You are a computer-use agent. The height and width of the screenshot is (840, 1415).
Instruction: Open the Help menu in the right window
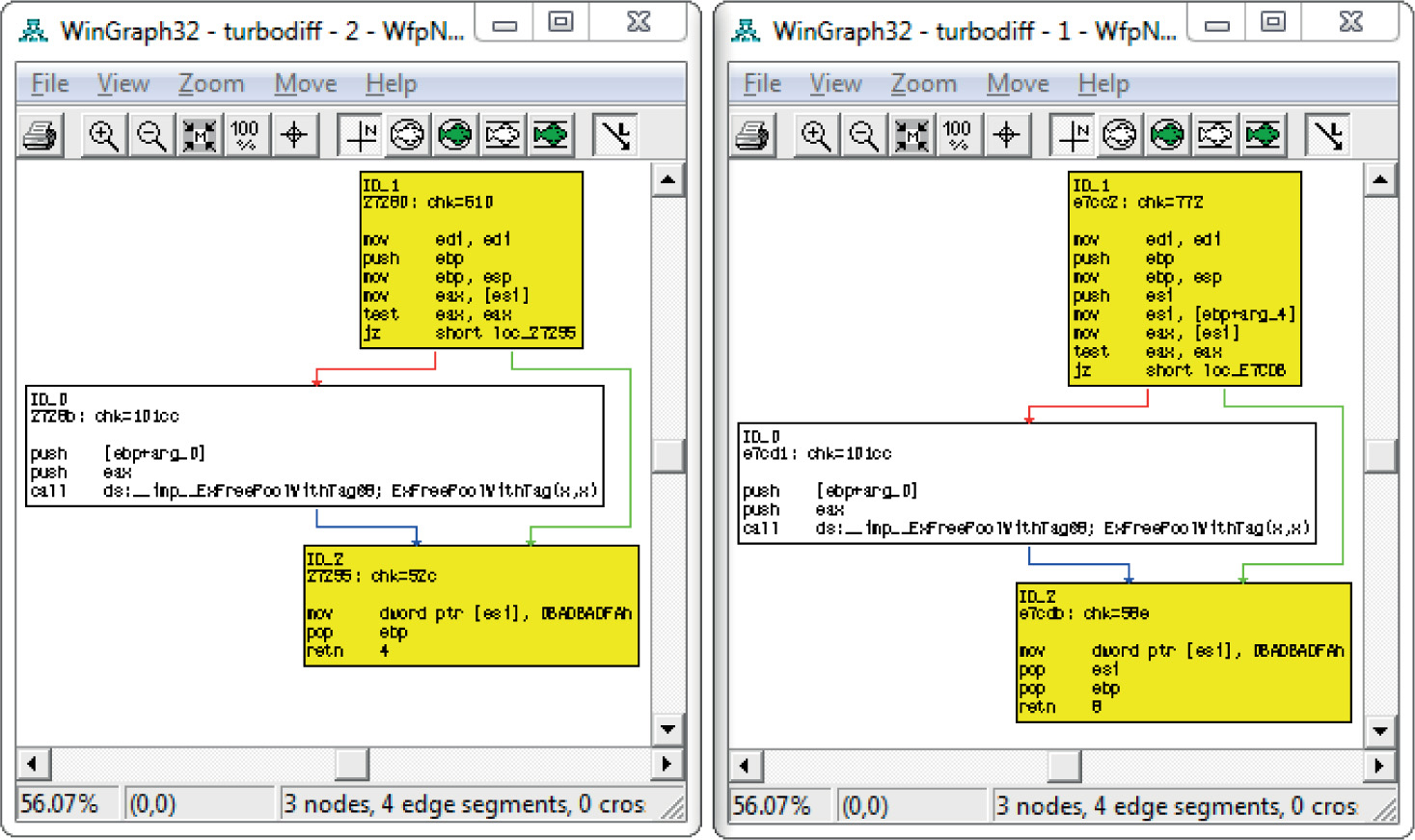[x=1102, y=84]
